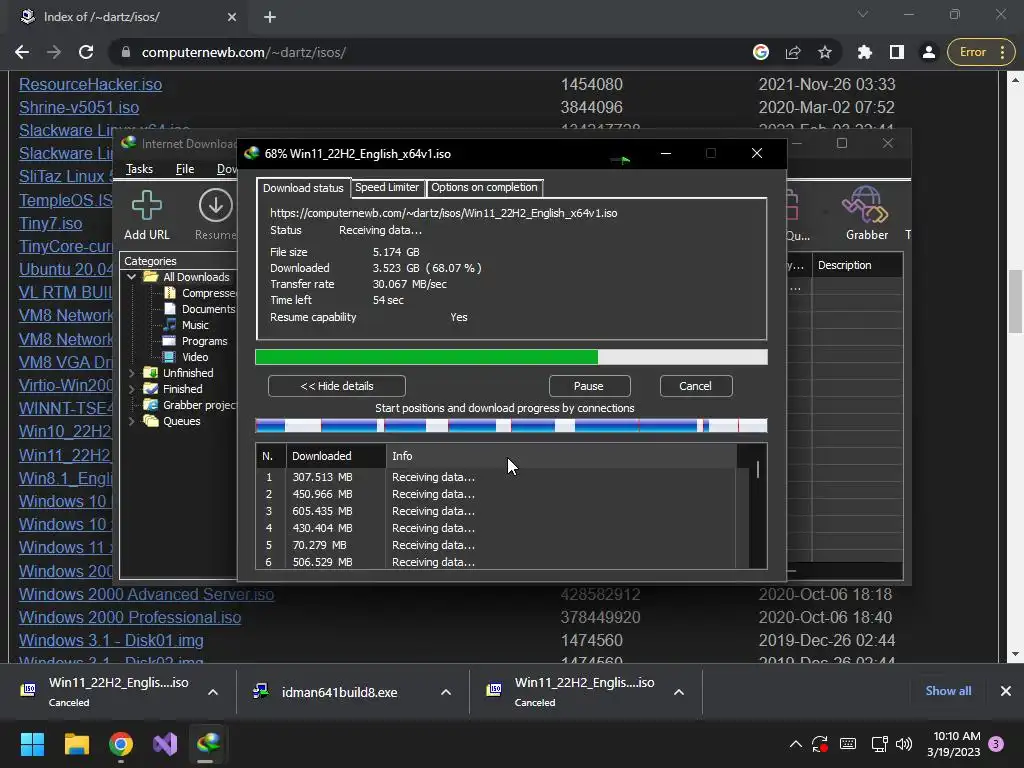Screen dimensions: 1024x768
Task: Open the Shrine-v5051.iso link
Action: coord(79,107)
